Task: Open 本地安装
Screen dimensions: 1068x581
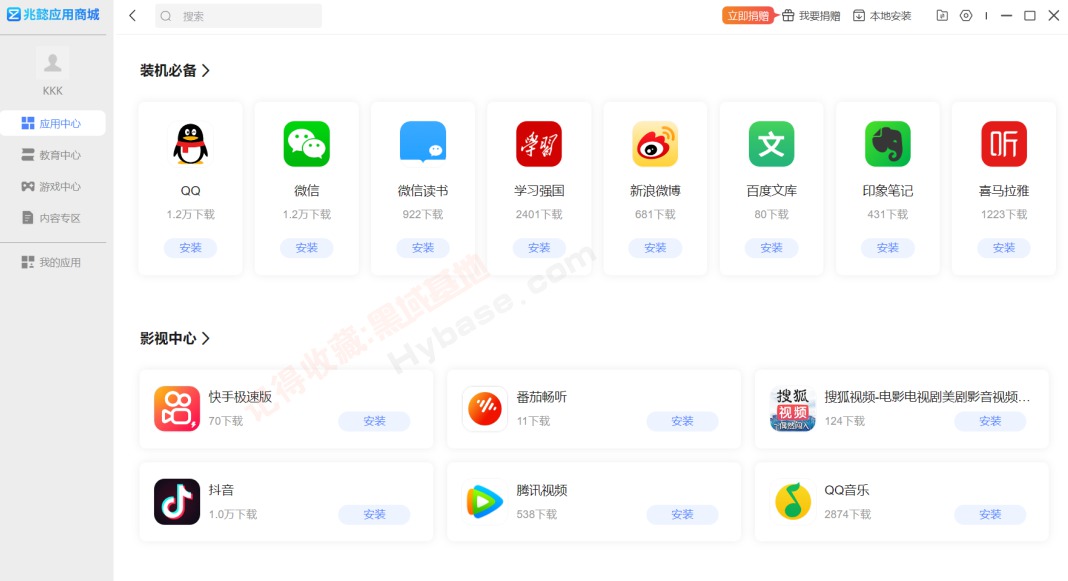Action: [882, 16]
